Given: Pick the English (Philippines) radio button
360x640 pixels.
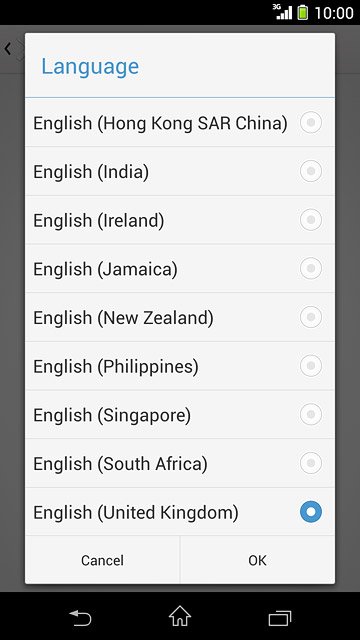Looking at the screenshot, I should [x=311, y=366].
